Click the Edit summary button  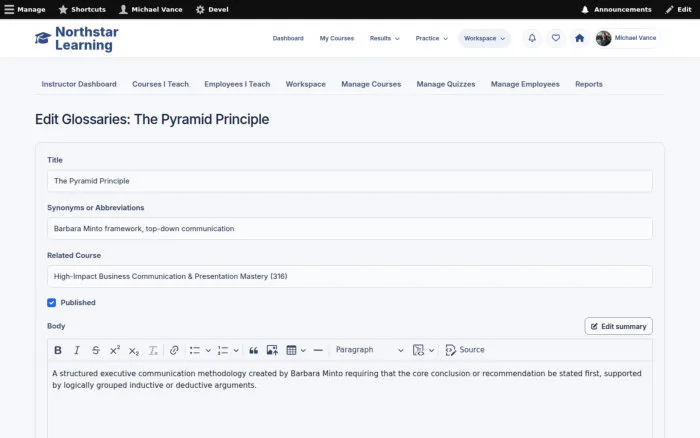(x=618, y=326)
